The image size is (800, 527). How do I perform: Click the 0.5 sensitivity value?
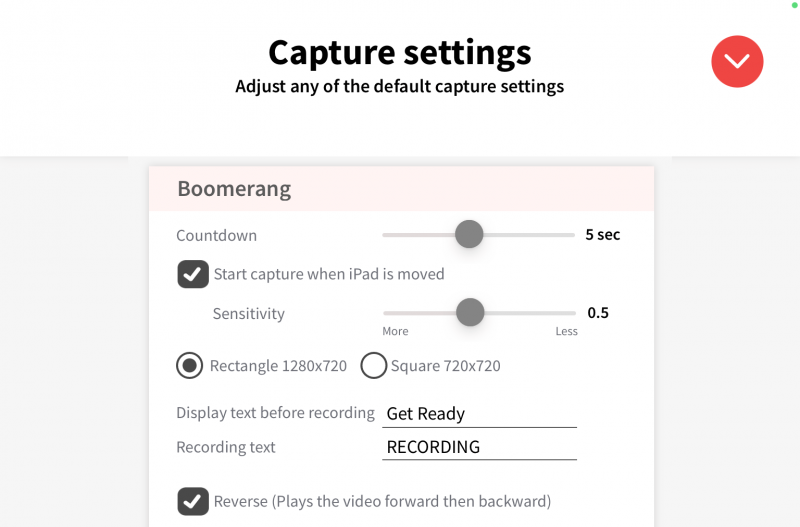598,313
